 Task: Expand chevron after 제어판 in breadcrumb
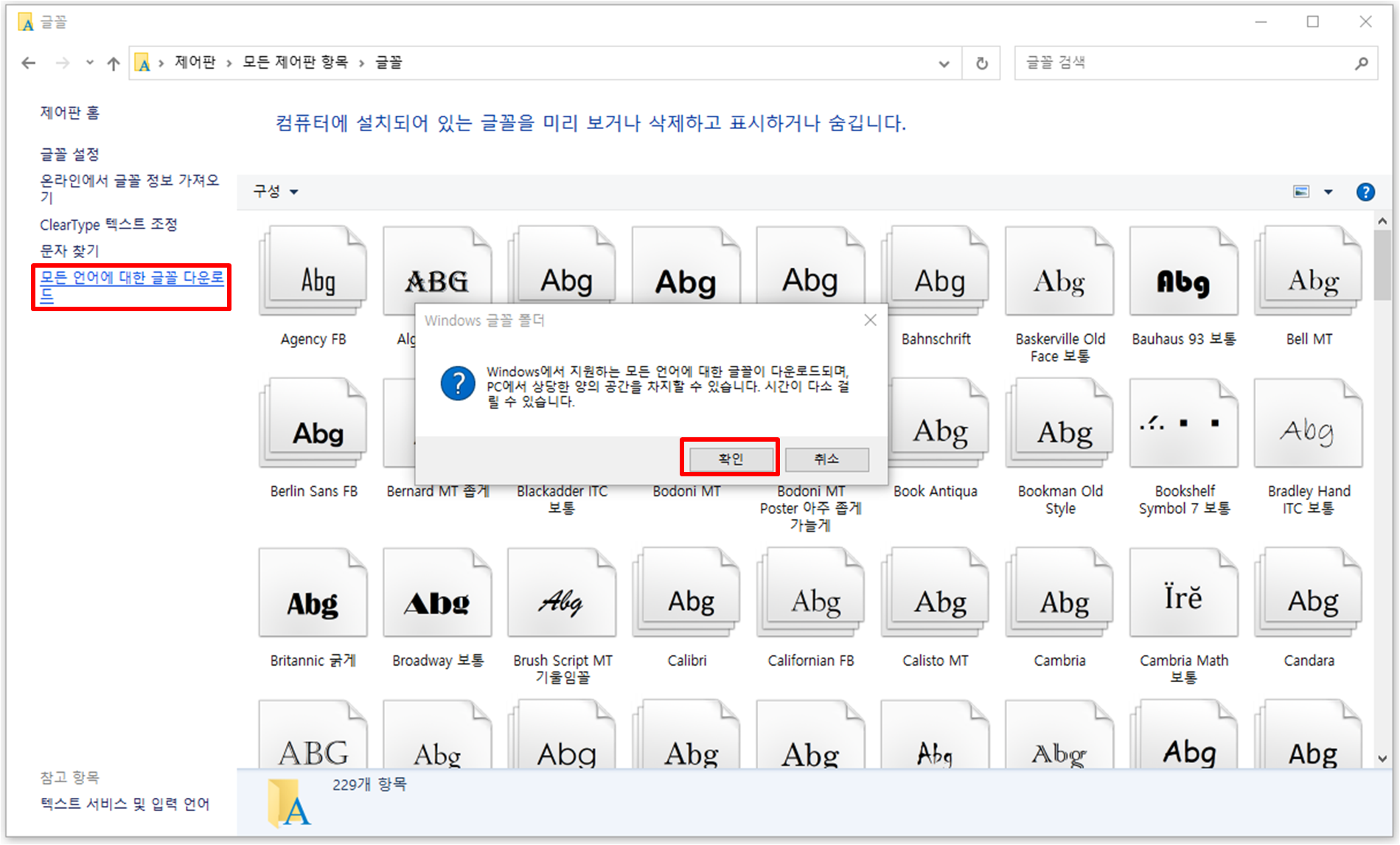[229, 63]
